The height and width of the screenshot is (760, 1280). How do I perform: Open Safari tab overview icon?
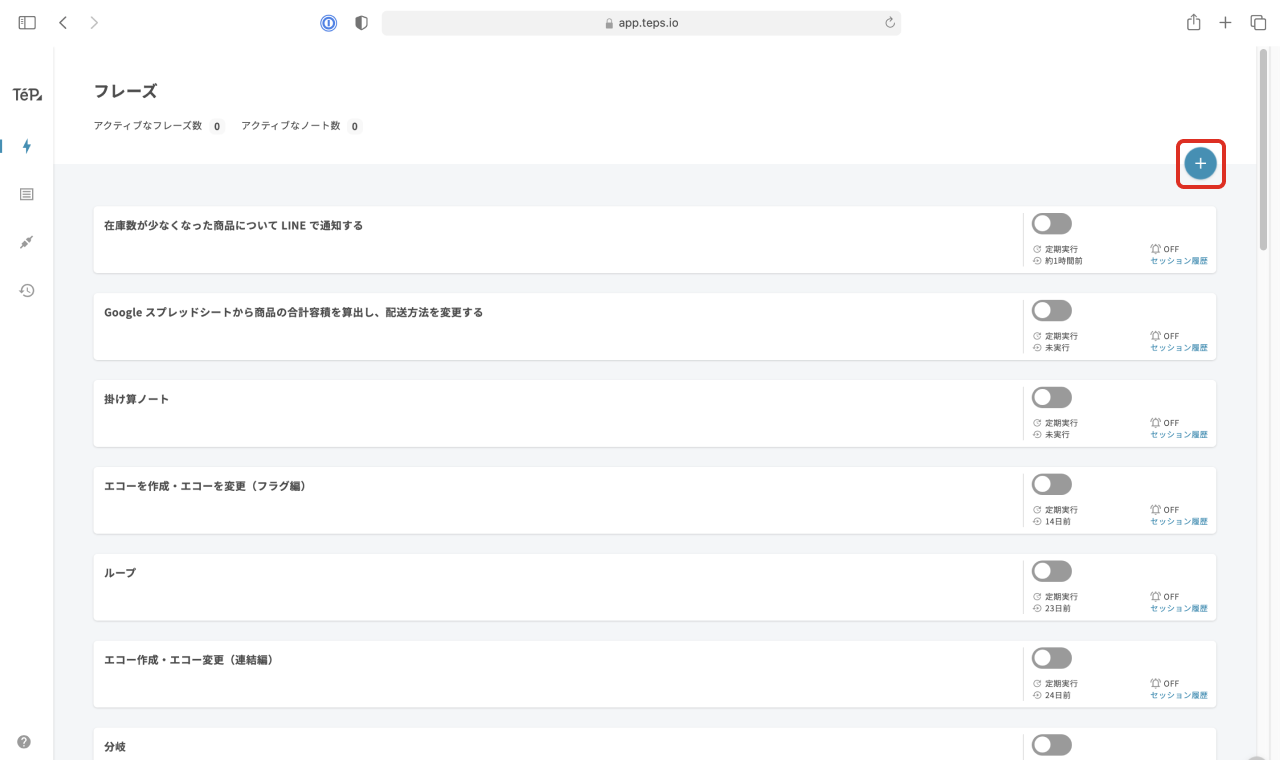(x=1258, y=22)
